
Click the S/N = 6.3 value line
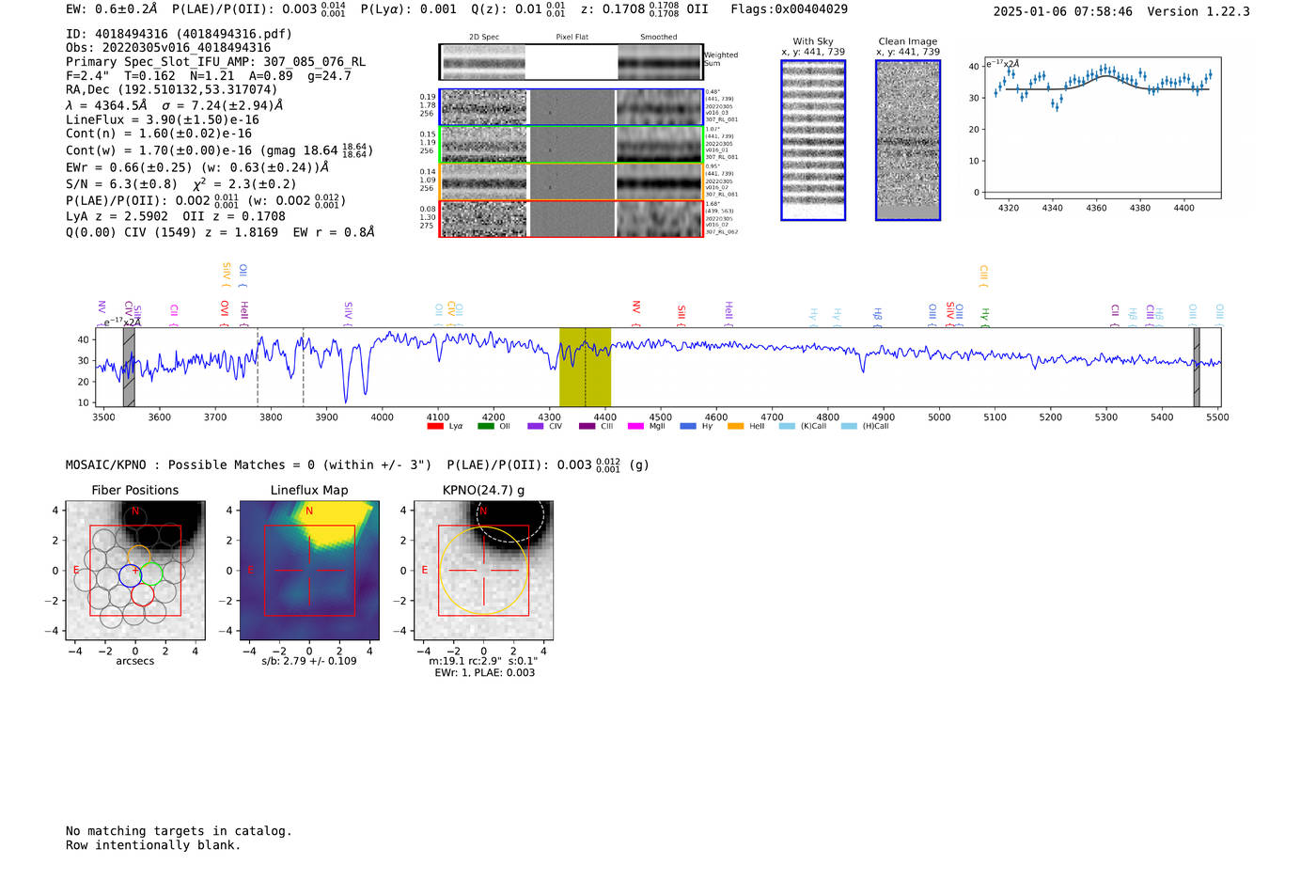coord(180,184)
